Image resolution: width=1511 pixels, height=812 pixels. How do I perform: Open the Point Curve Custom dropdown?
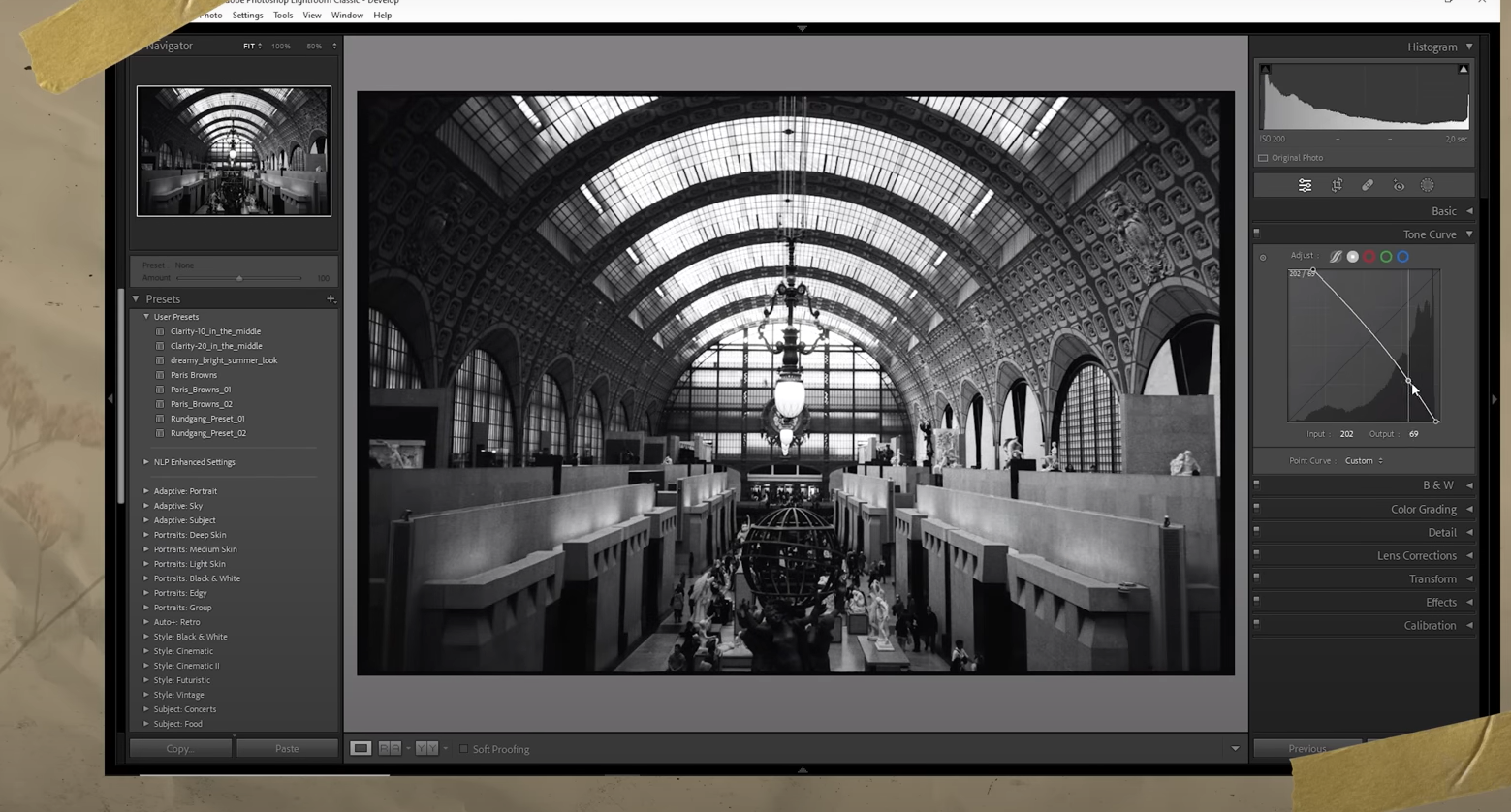pos(1361,460)
